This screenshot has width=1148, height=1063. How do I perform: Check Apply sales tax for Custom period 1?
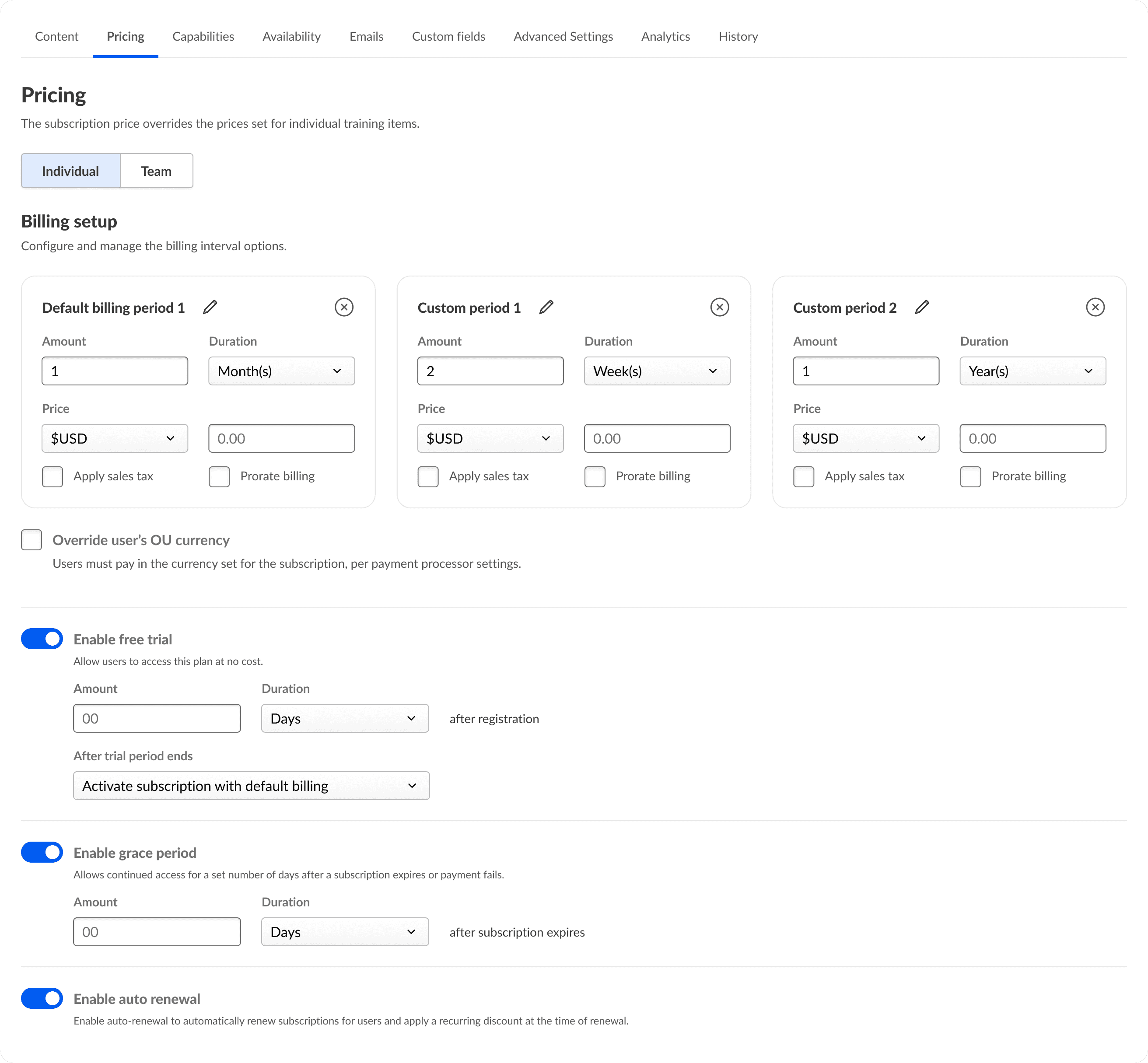pos(428,476)
